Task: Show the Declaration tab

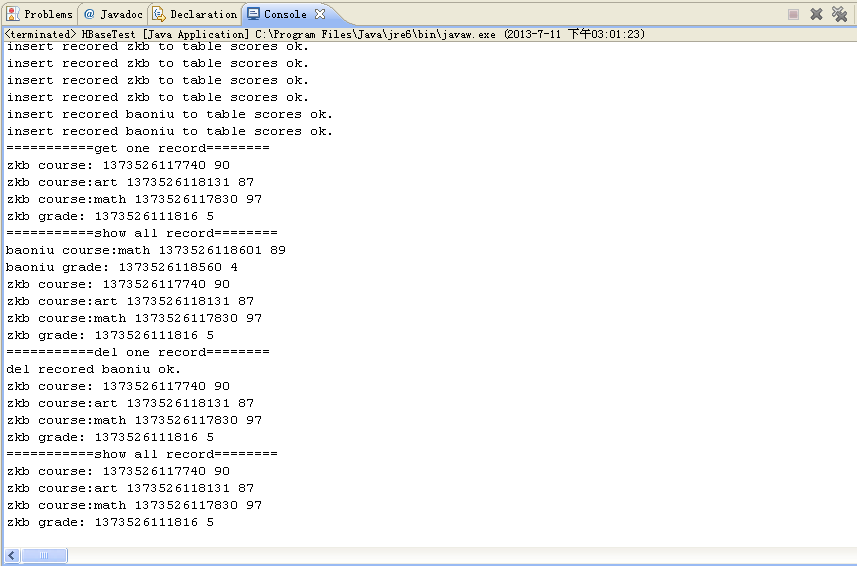Action: pyautogui.click(x=195, y=14)
